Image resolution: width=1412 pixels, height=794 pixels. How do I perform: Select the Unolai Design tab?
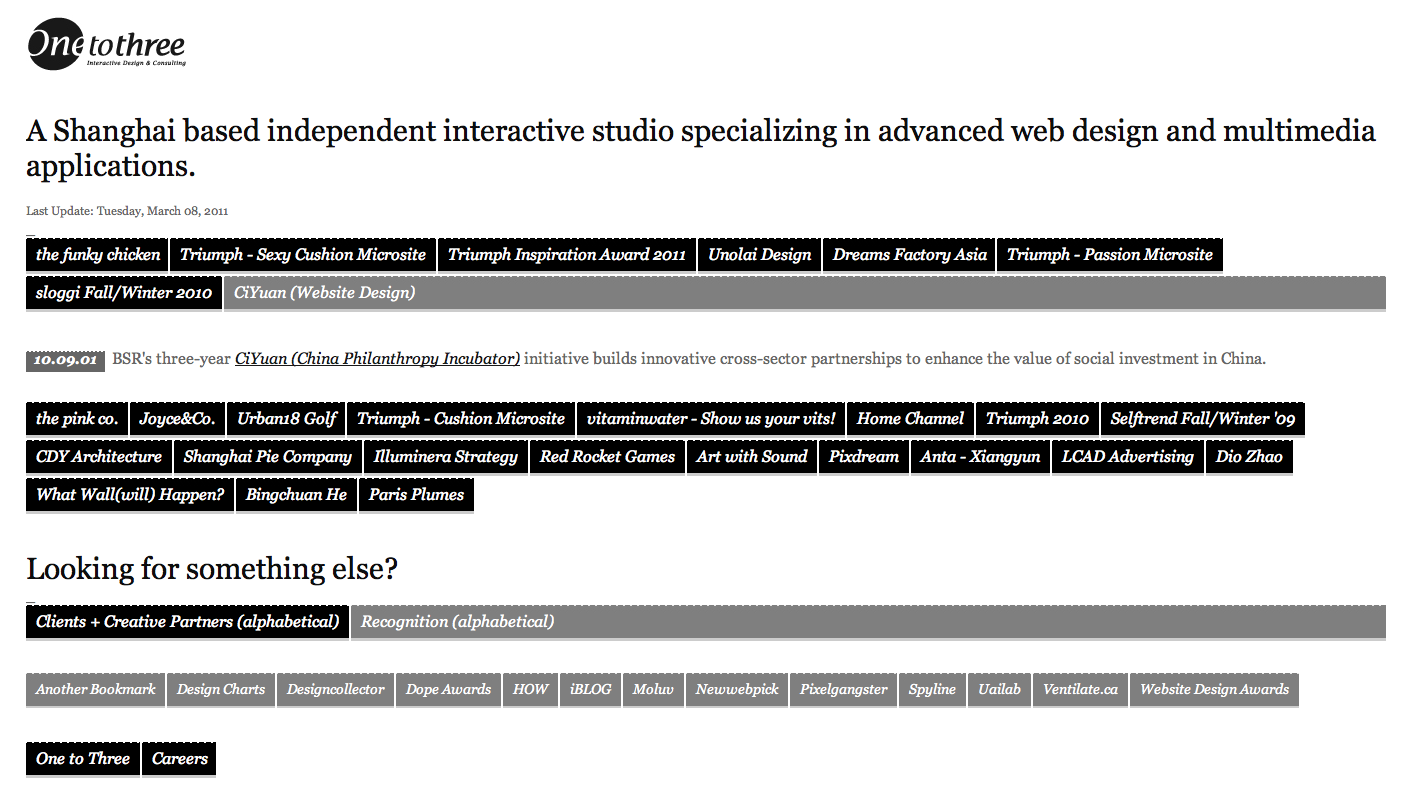tap(760, 254)
